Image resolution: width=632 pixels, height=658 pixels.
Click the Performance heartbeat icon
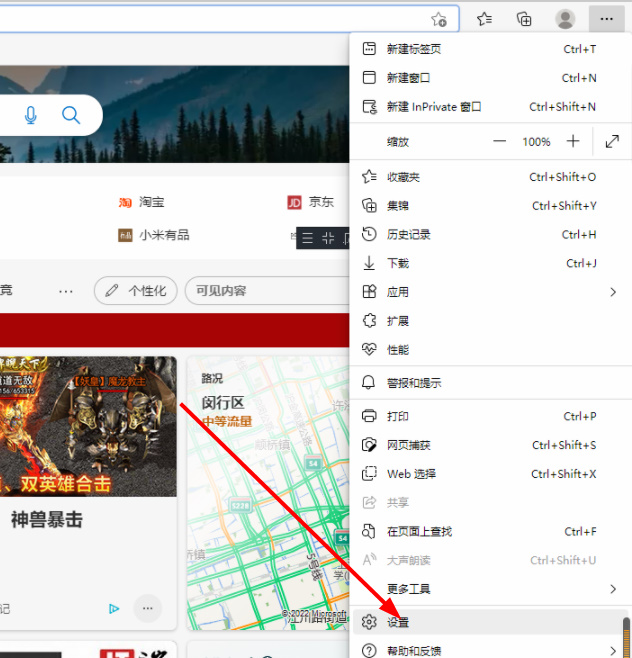click(369, 349)
